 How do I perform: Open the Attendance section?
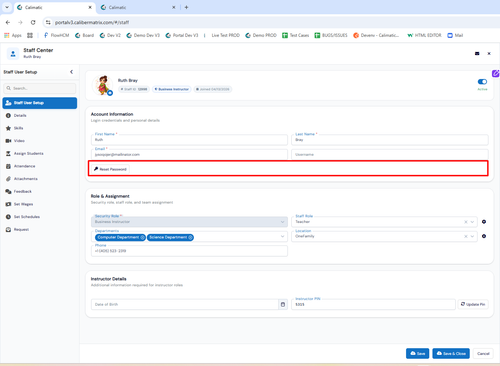coord(40,166)
